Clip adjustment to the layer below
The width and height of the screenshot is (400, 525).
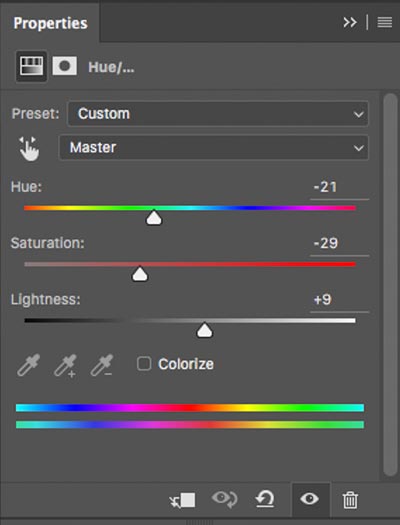click(x=182, y=500)
